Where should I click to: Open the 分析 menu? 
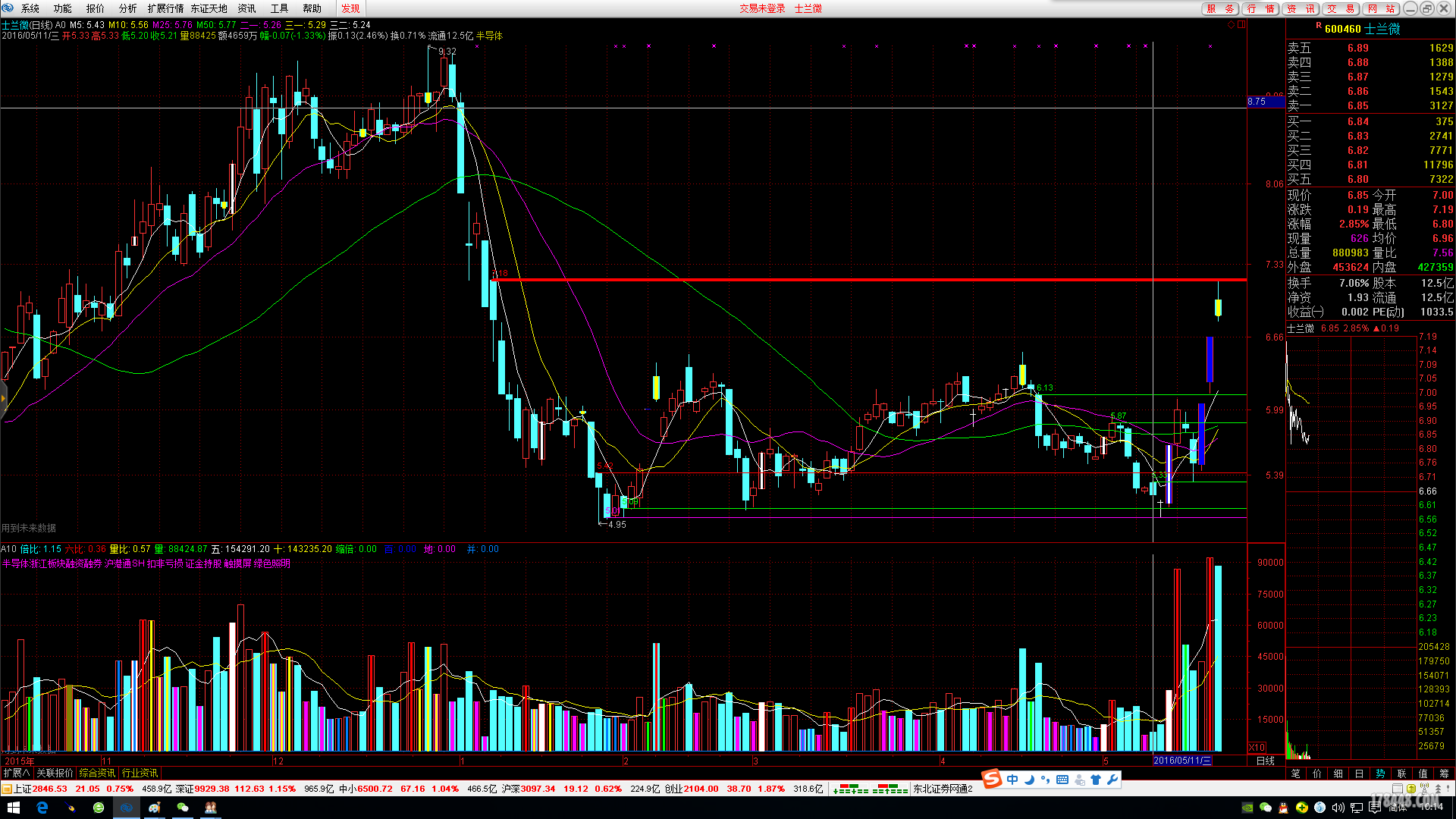point(127,8)
